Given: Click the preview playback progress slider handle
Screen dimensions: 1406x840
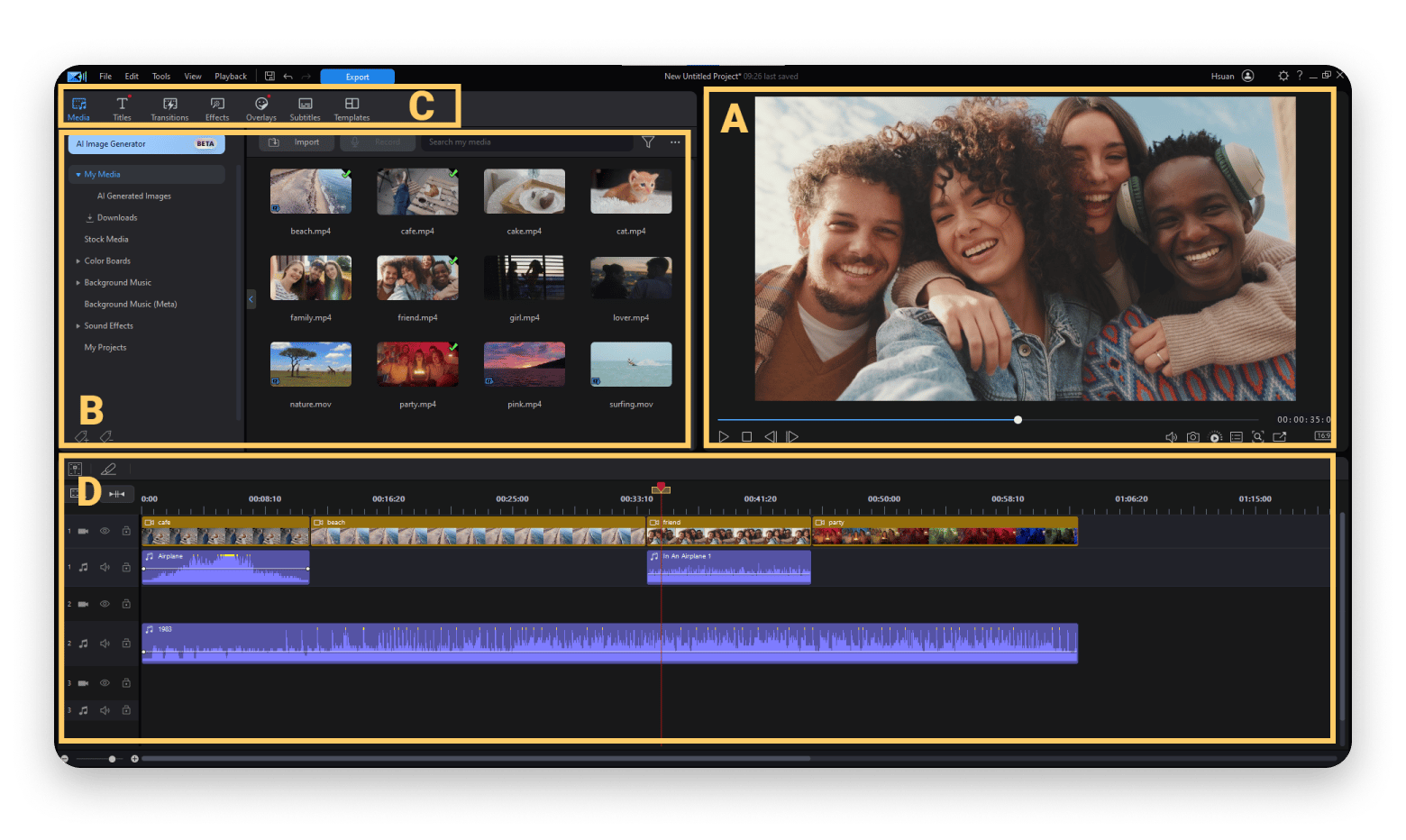Looking at the screenshot, I should click(1018, 420).
